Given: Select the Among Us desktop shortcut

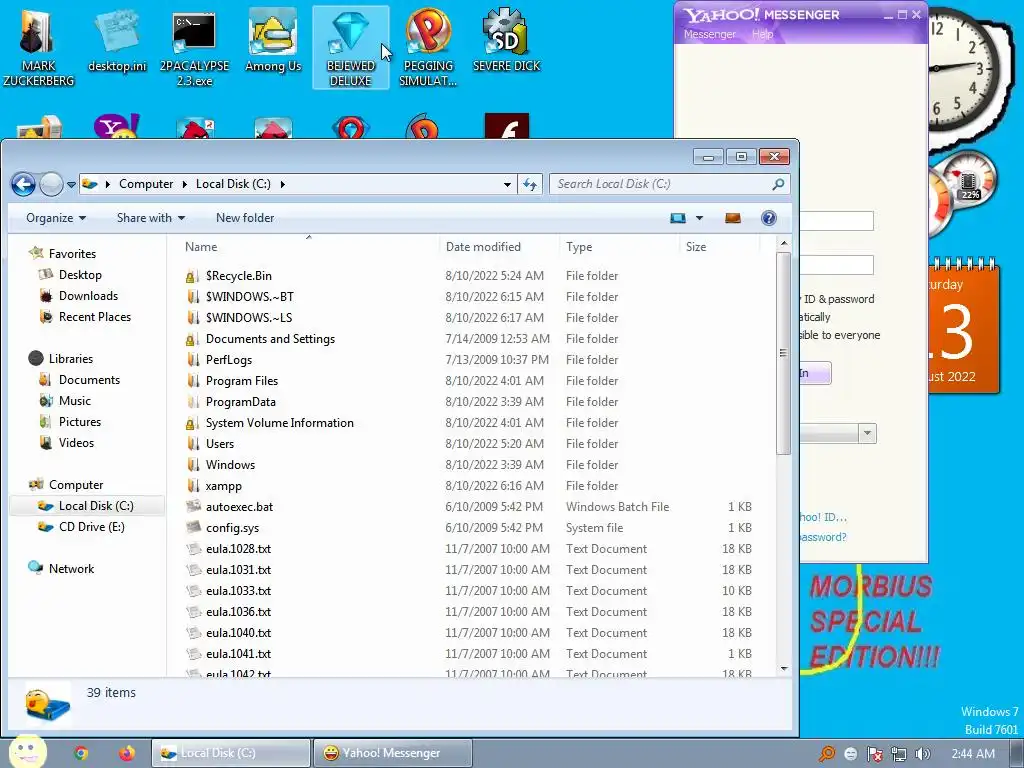Looking at the screenshot, I should [x=273, y=40].
